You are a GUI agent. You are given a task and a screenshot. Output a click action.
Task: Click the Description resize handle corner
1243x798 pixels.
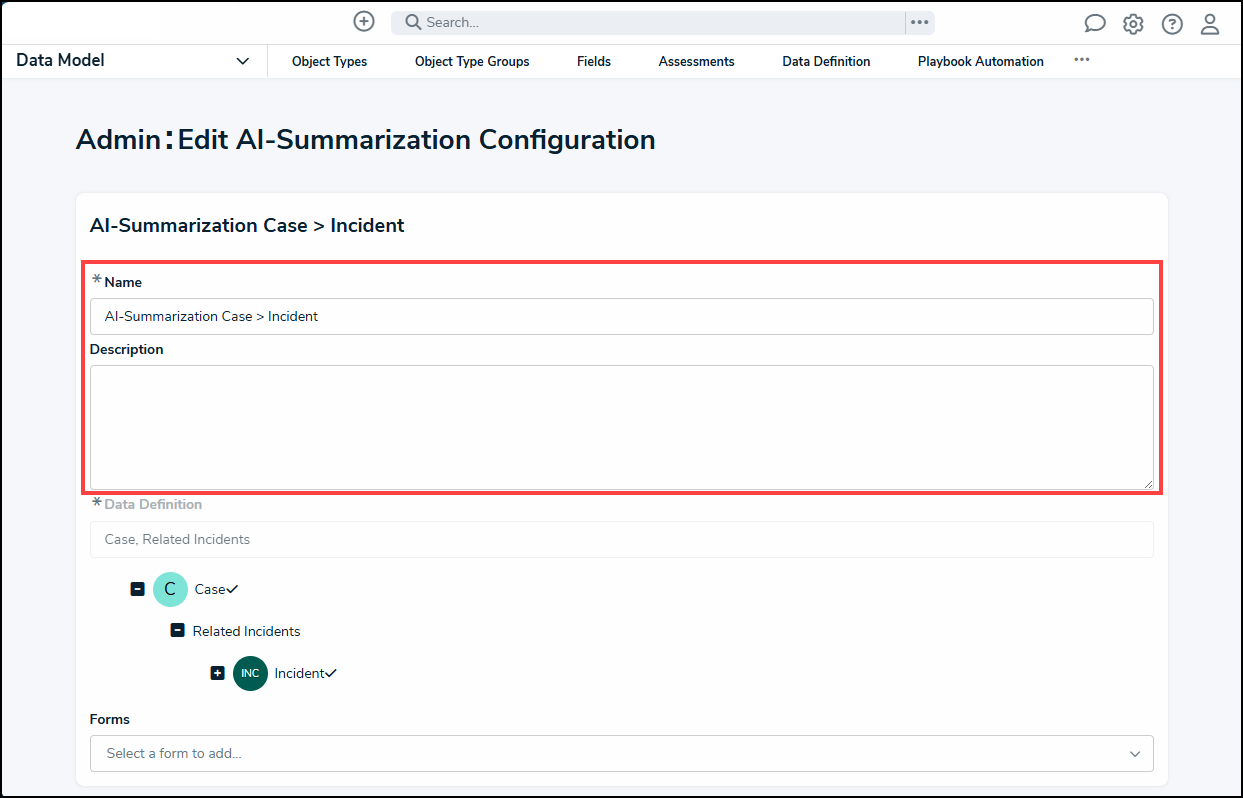click(1147, 483)
